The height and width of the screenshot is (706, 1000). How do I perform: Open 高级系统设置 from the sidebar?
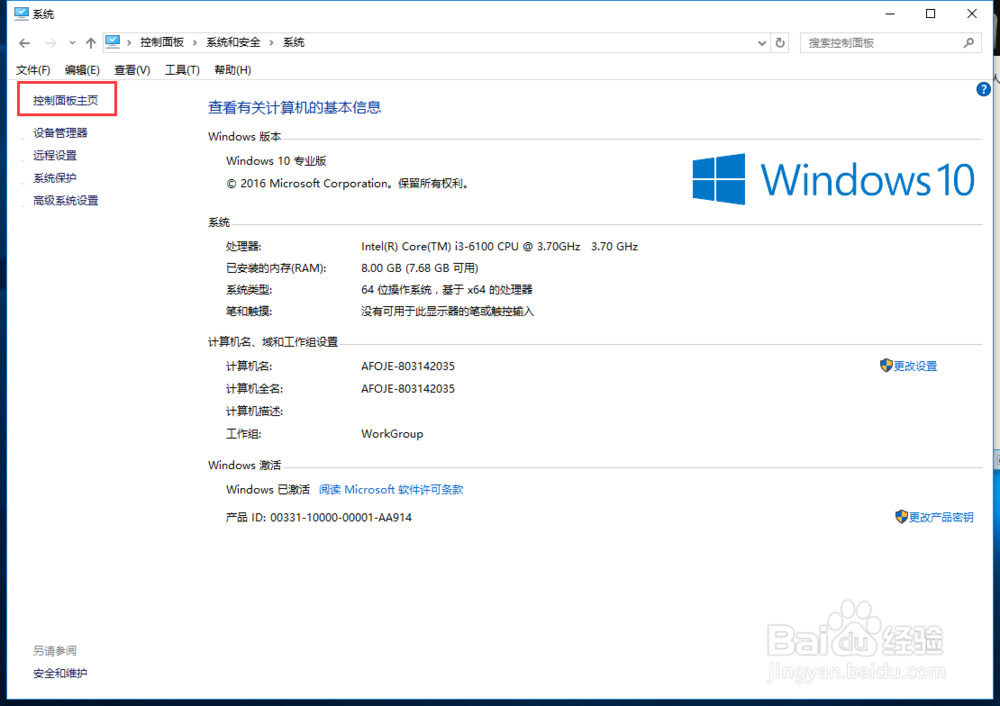coord(65,200)
